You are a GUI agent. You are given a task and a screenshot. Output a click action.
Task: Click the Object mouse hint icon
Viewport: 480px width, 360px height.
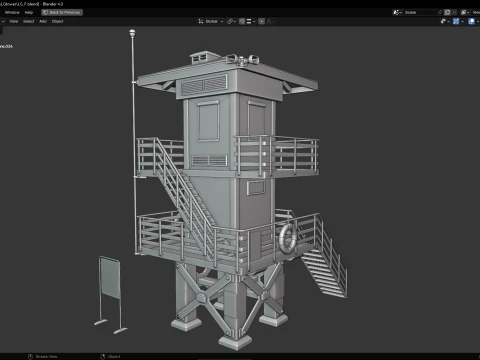coord(103,357)
